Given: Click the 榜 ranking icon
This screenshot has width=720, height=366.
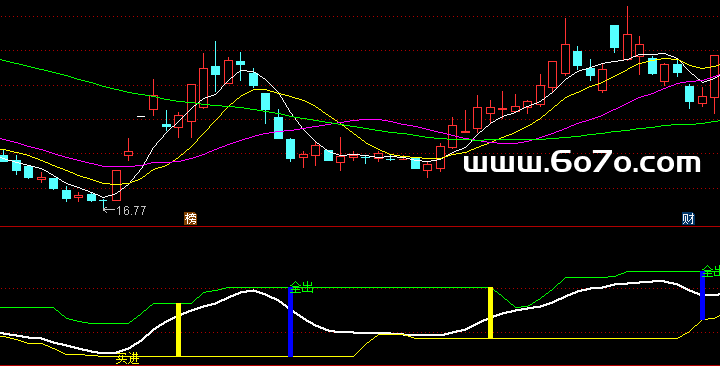Looking at the screenshot, I should click(191, 219).
